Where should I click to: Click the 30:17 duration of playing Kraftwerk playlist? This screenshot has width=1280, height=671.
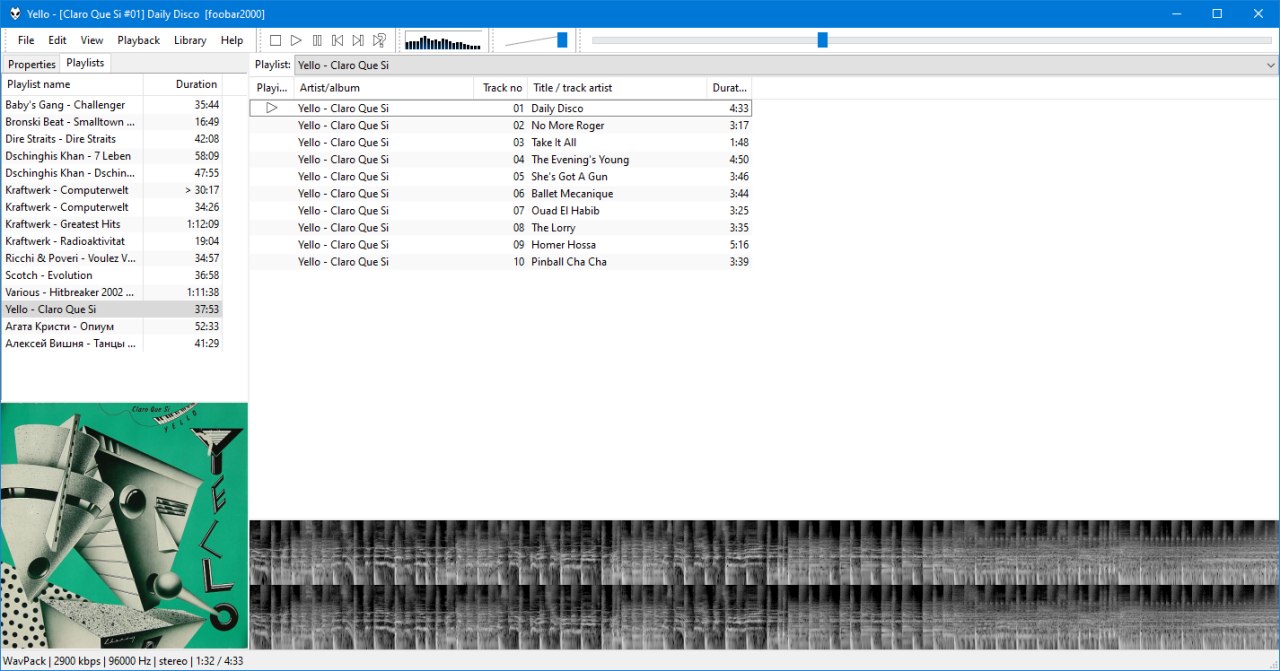pyautogui.click(x=202, y=190)
